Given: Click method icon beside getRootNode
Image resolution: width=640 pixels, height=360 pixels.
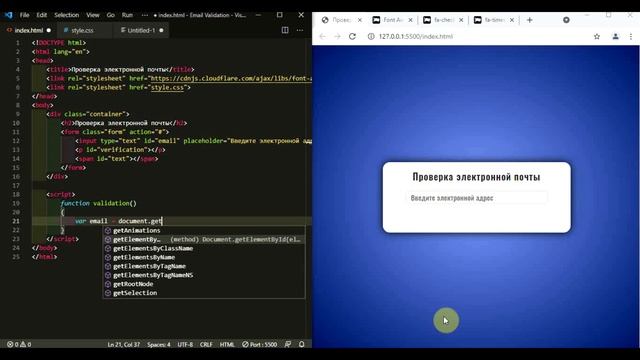Looking at the screenshot, I should [x=108, y=284].
